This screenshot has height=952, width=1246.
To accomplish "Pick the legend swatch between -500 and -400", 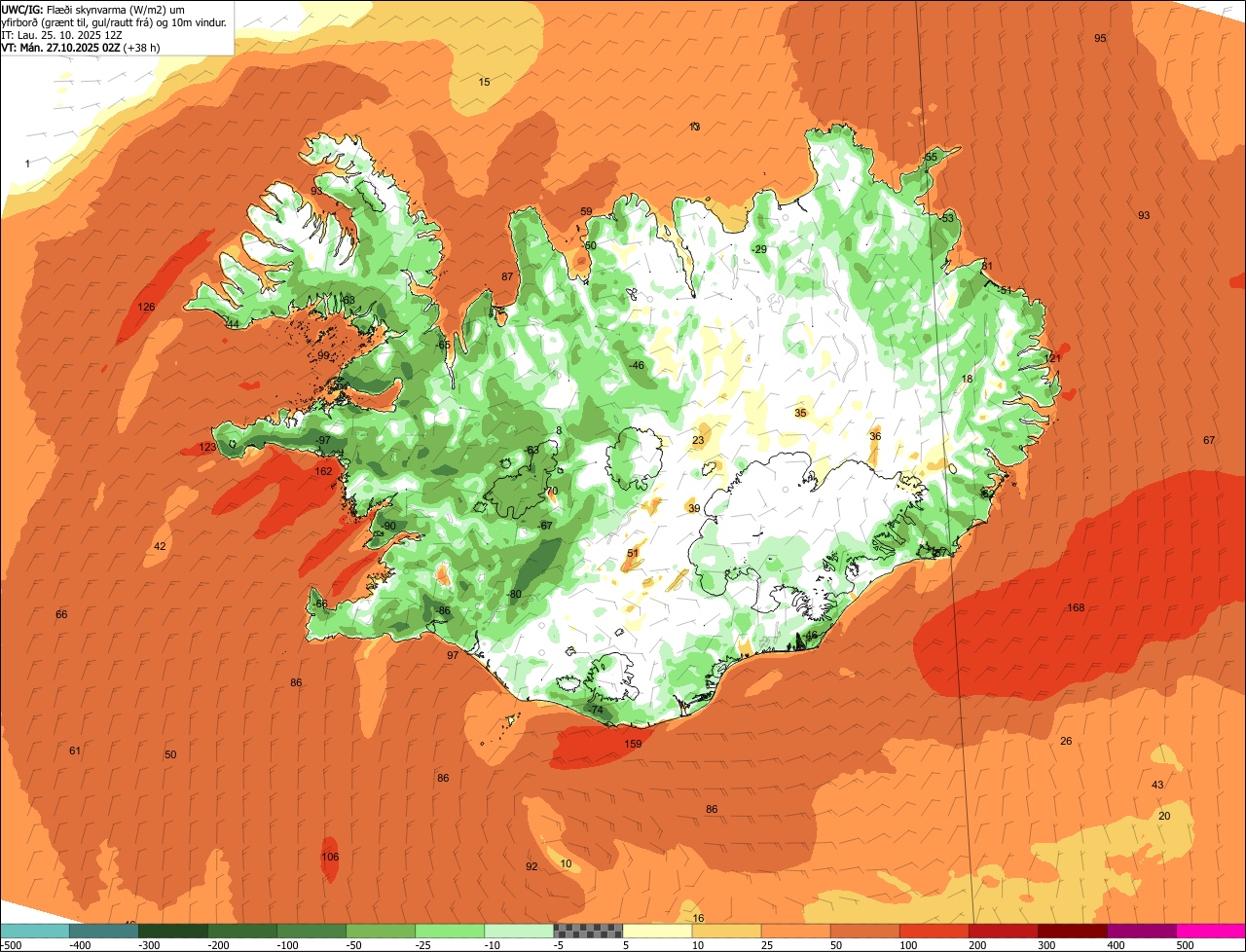I will pos(34,931).
